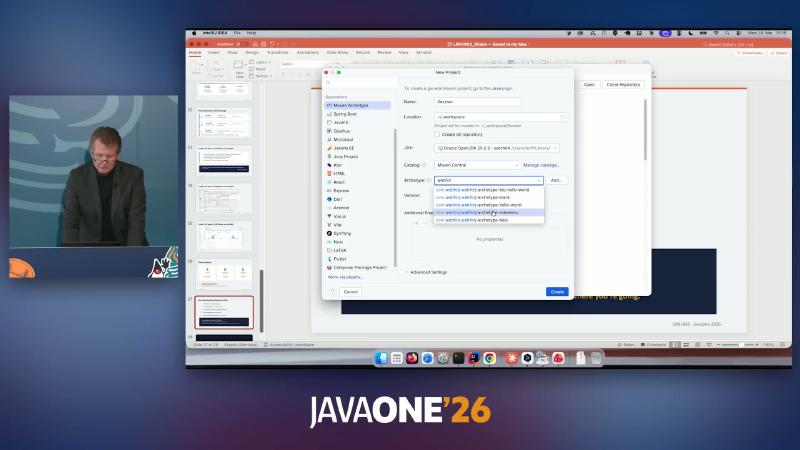Select the Maven Archetype generator
Image resolution: width=800 pixels, height=450 pixels.
(358, 106)
